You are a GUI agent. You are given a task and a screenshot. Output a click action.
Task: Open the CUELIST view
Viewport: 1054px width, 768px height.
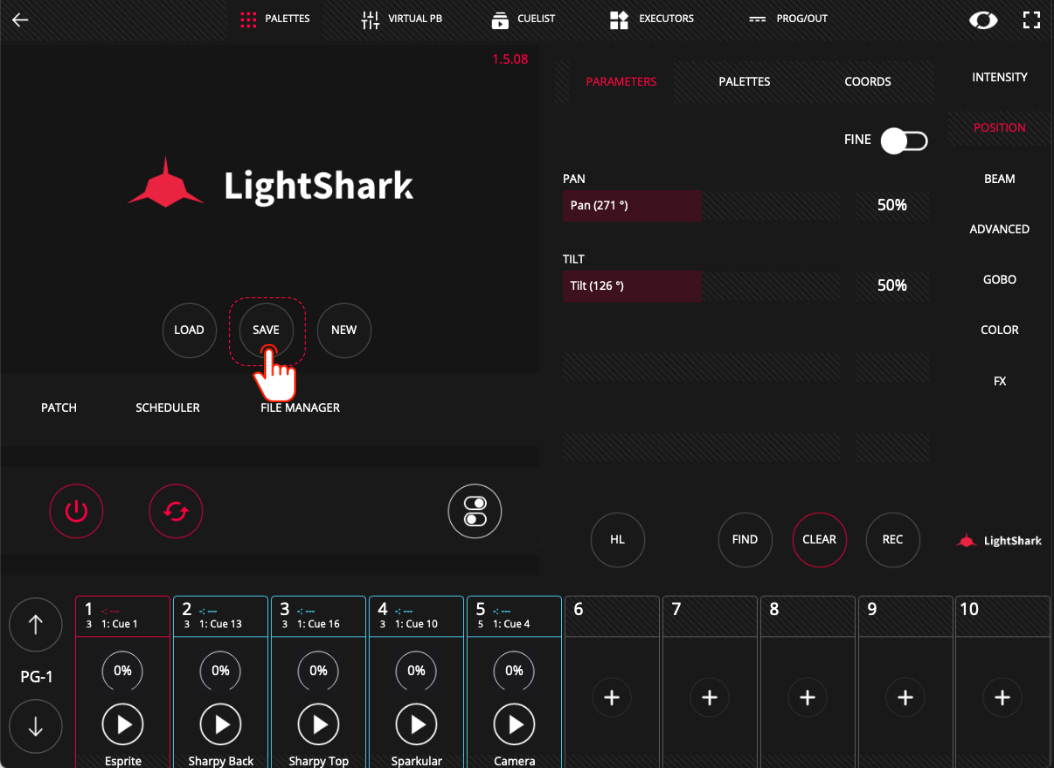[523, 19]
